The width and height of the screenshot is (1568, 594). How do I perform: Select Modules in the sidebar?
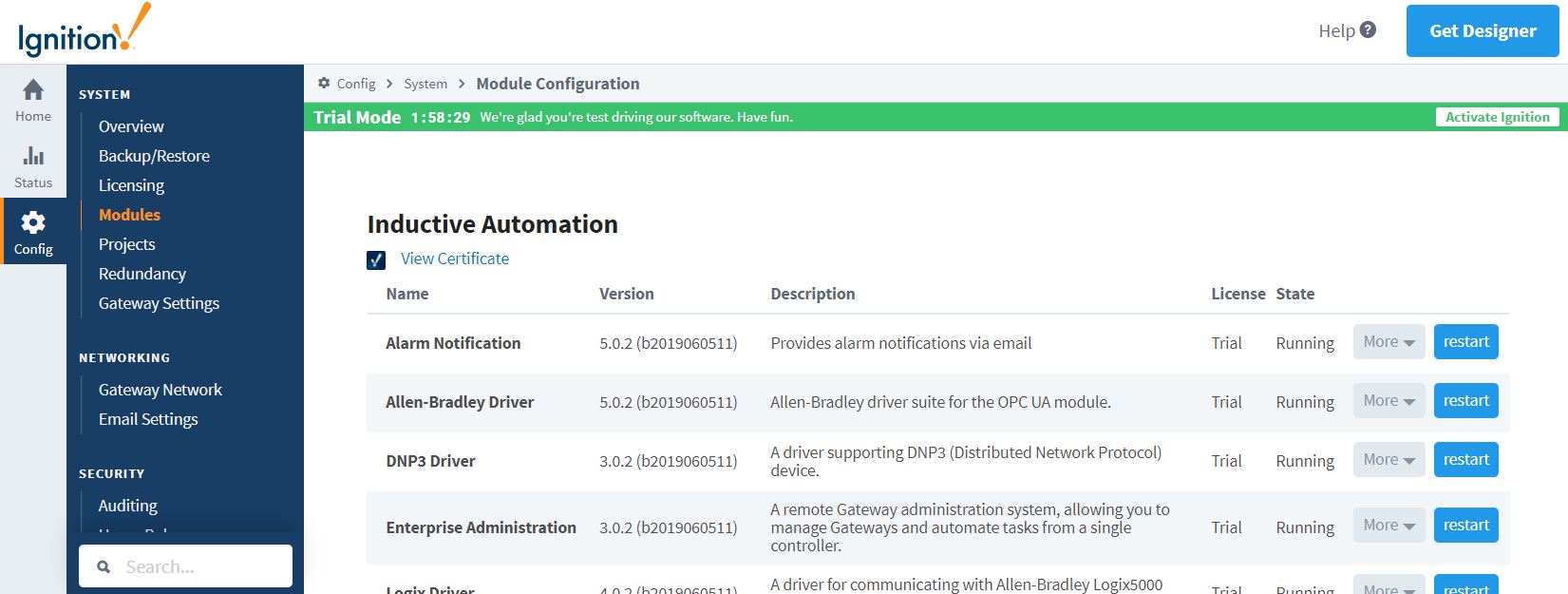tap(129, 215)
